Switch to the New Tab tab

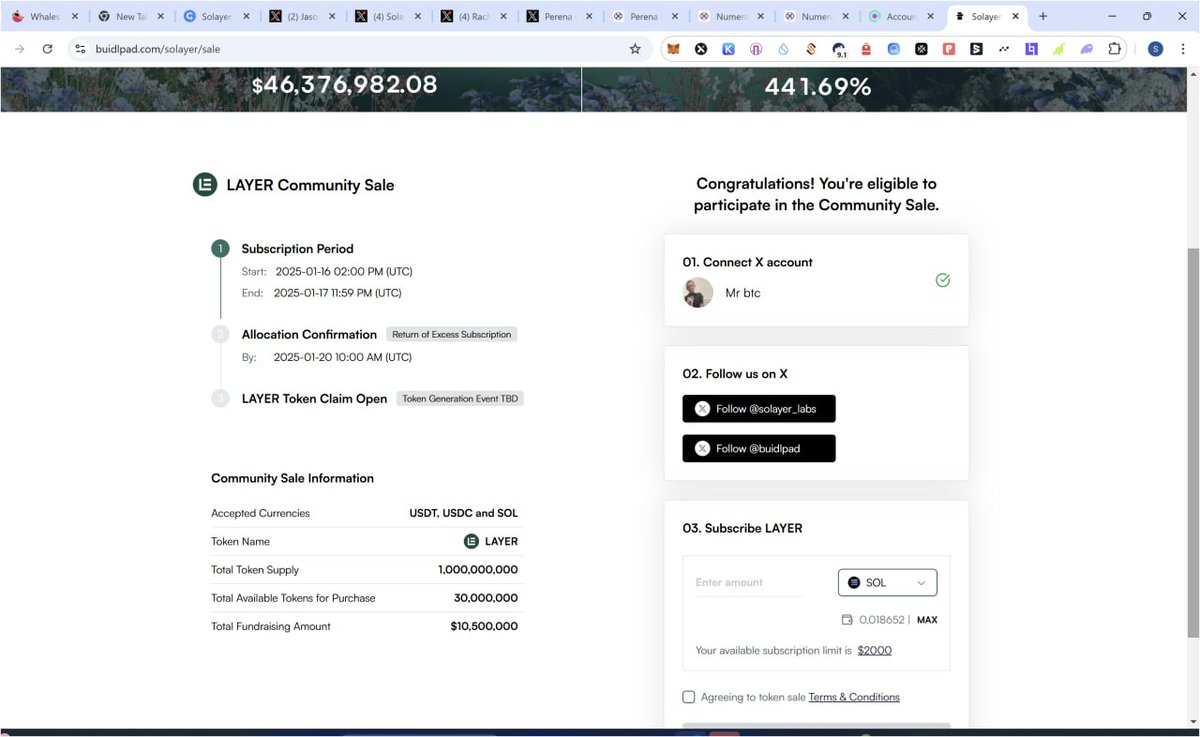129,17
